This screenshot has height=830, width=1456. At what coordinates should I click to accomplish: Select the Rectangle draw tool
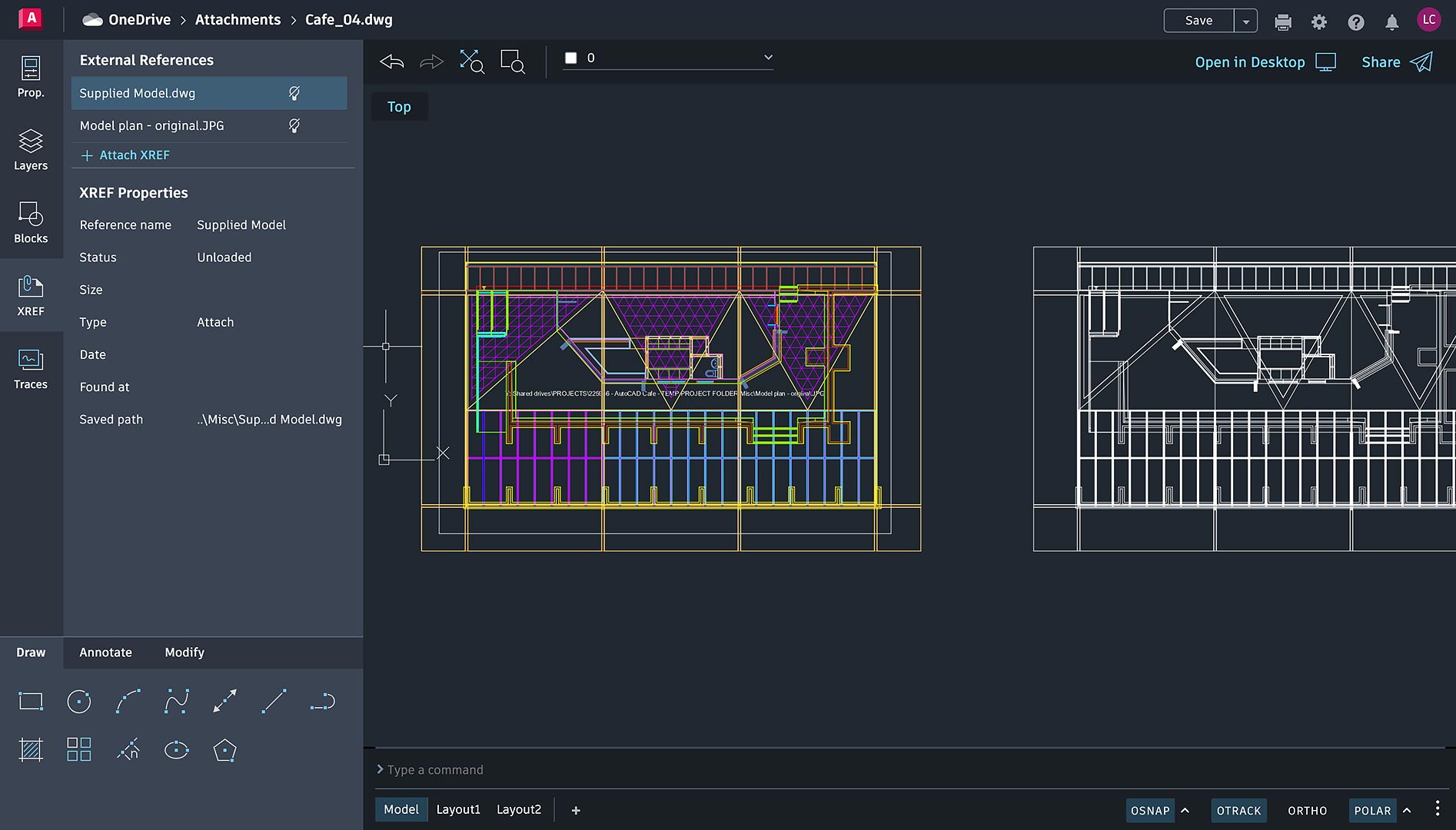(31, 701)
